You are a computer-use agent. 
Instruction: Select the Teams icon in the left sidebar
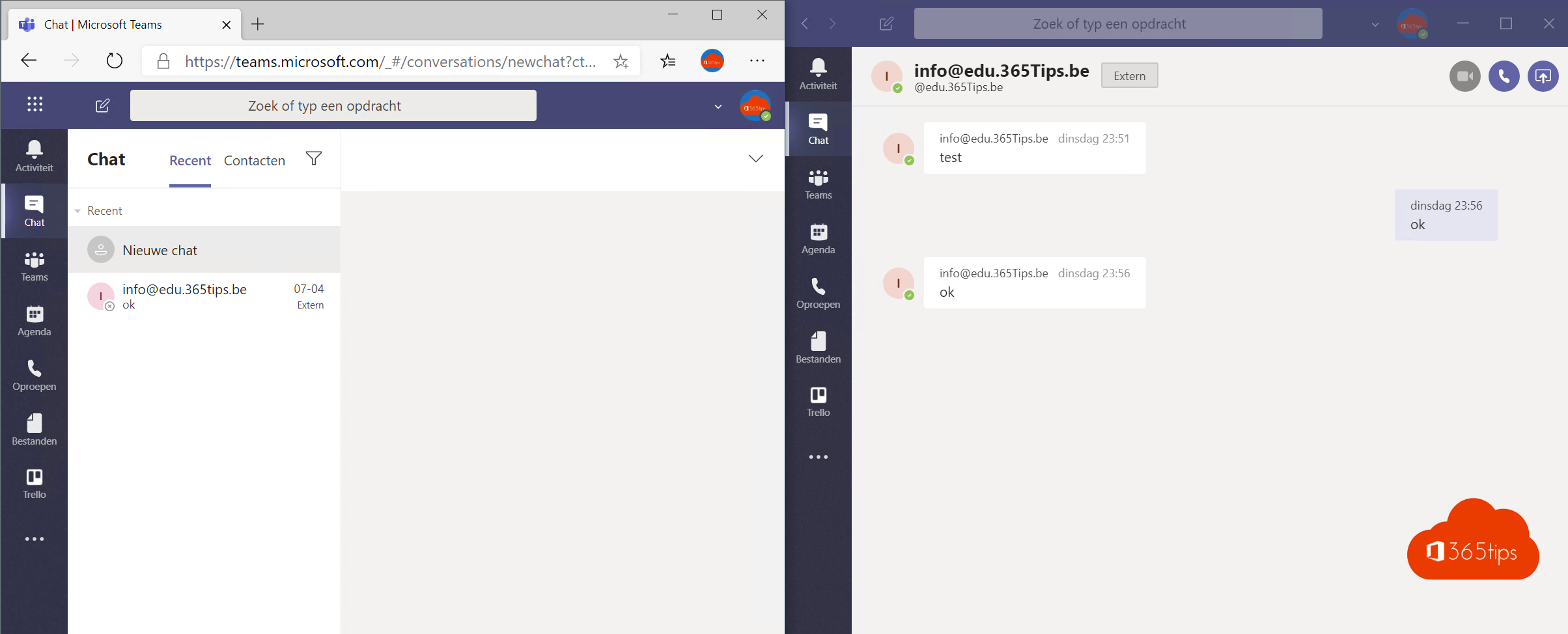coord(34,265)
